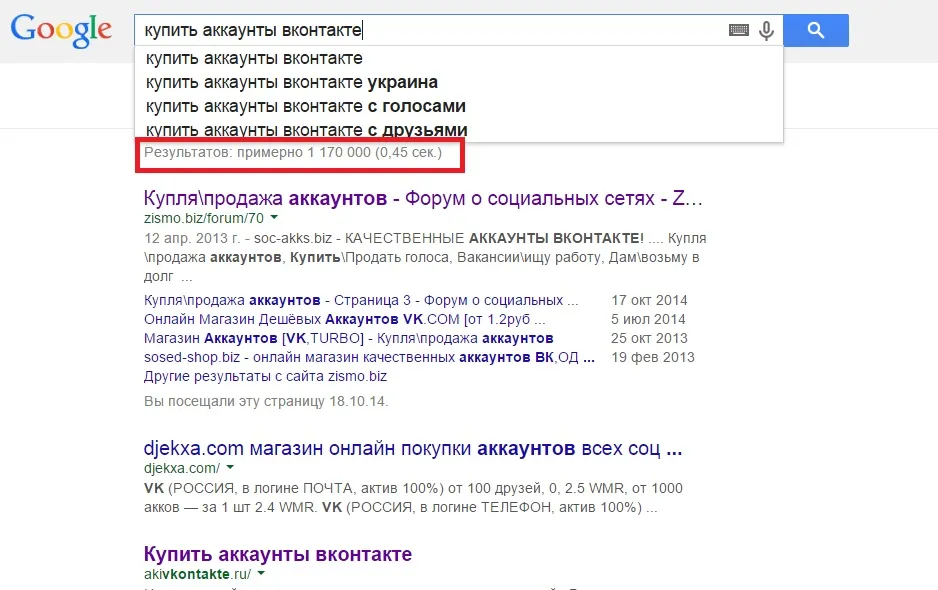Open bold 'Купить аккаунты вконтакте' result title
This screenshot has width=938, height=590.
(x=278, y=554)
